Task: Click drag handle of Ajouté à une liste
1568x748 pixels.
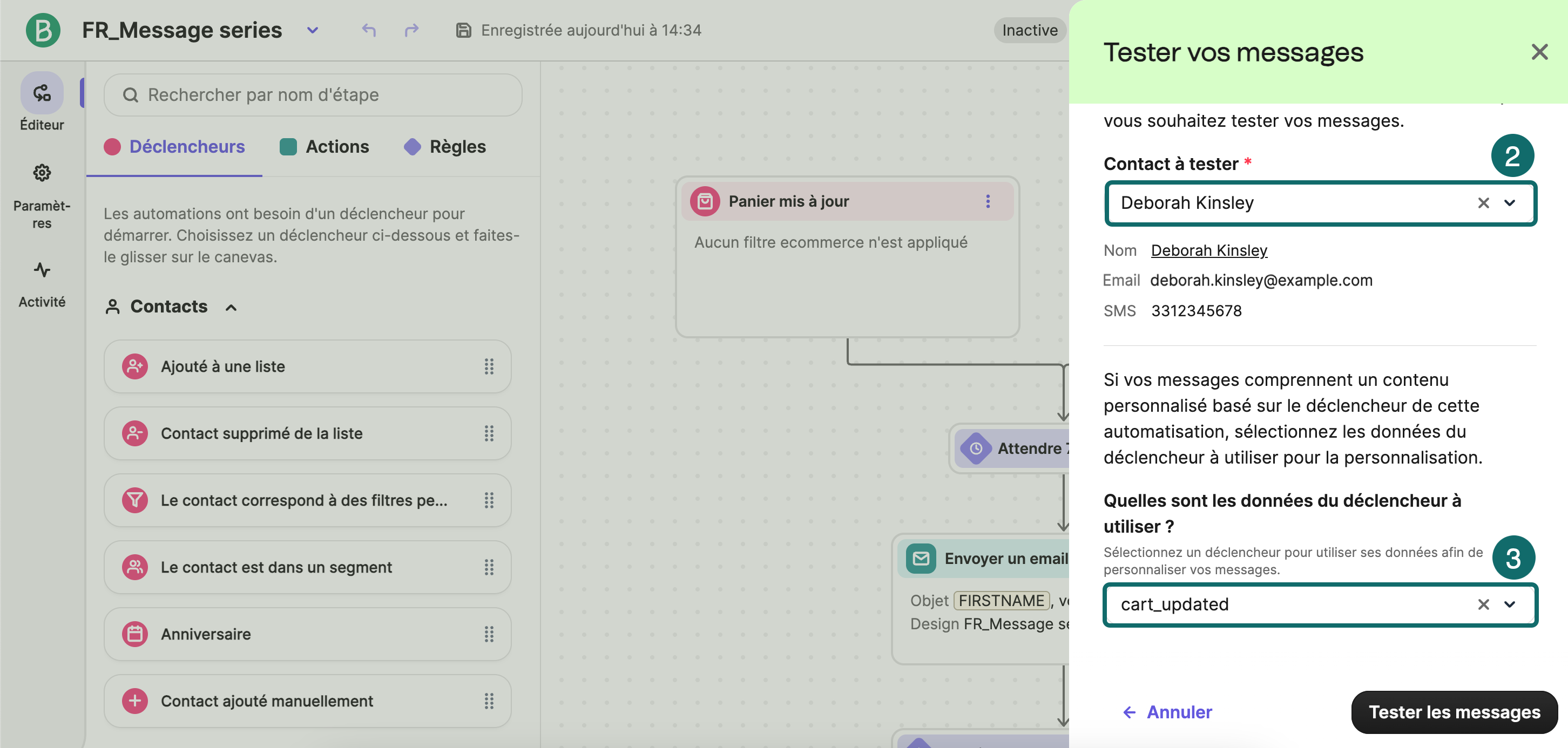Action: pyautogui.click(x=489, y=366)
